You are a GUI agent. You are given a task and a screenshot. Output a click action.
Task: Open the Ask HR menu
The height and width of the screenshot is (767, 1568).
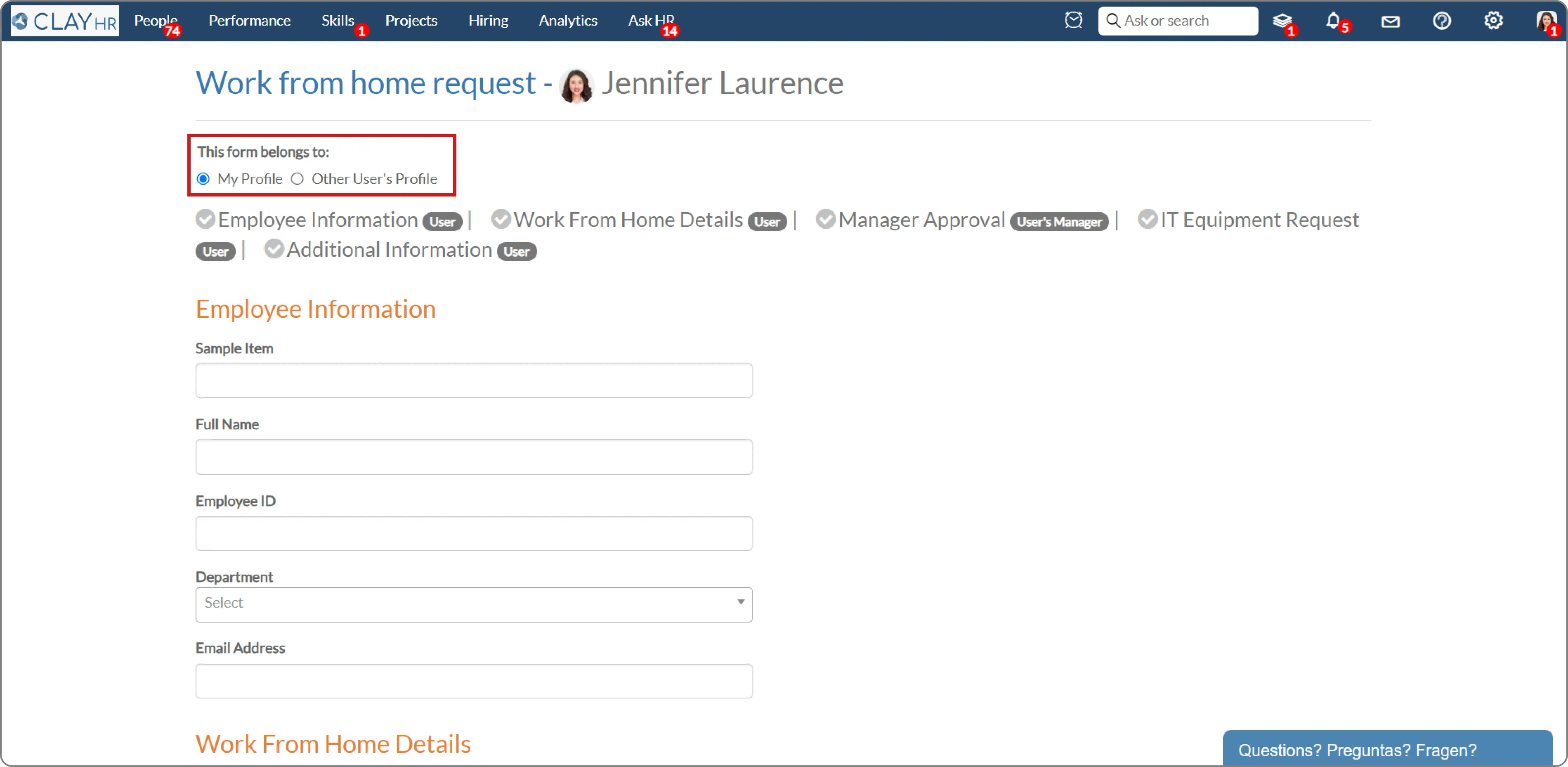point(650,21)
